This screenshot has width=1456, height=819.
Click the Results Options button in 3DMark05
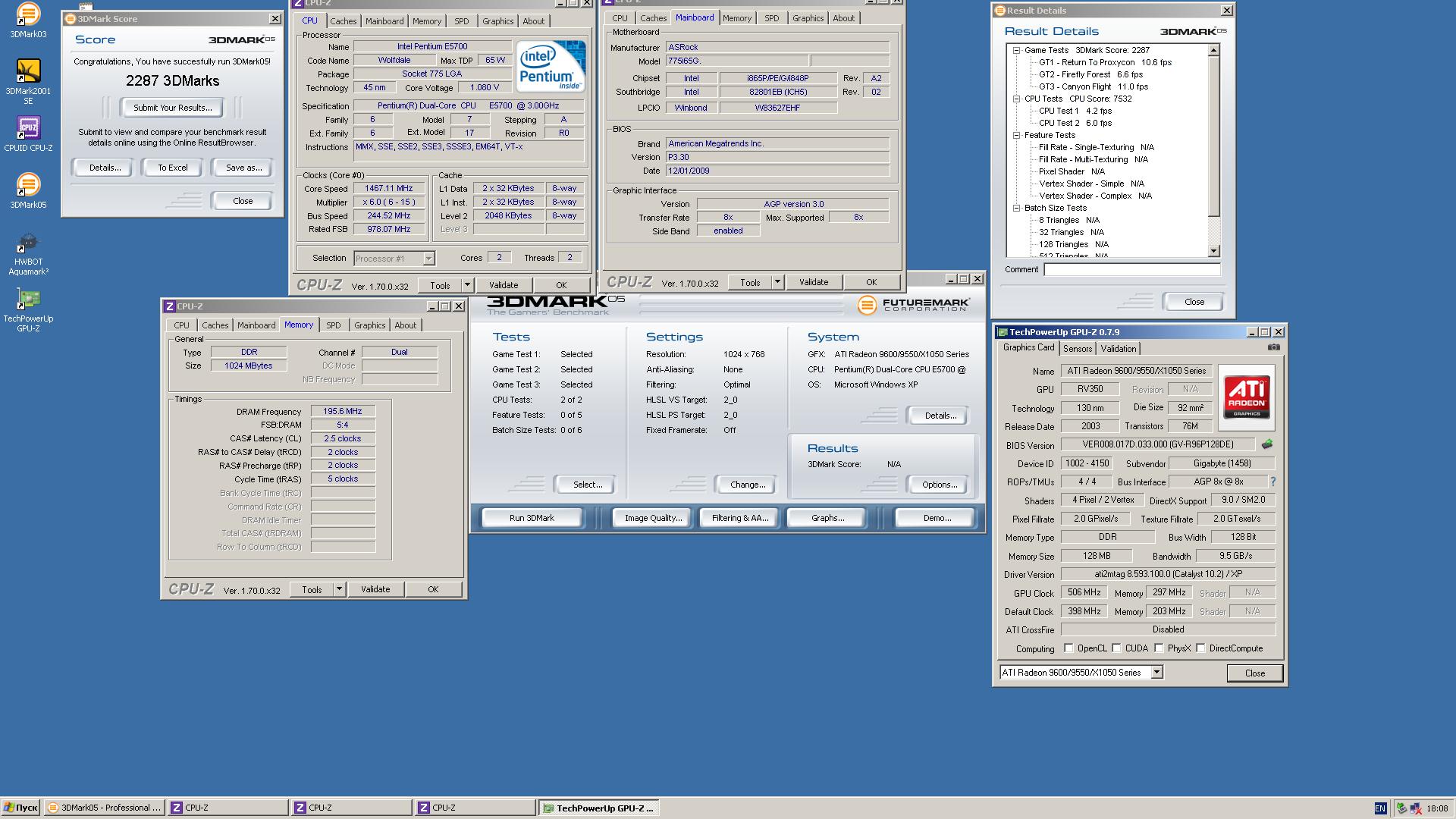click(x=940, y=485)
